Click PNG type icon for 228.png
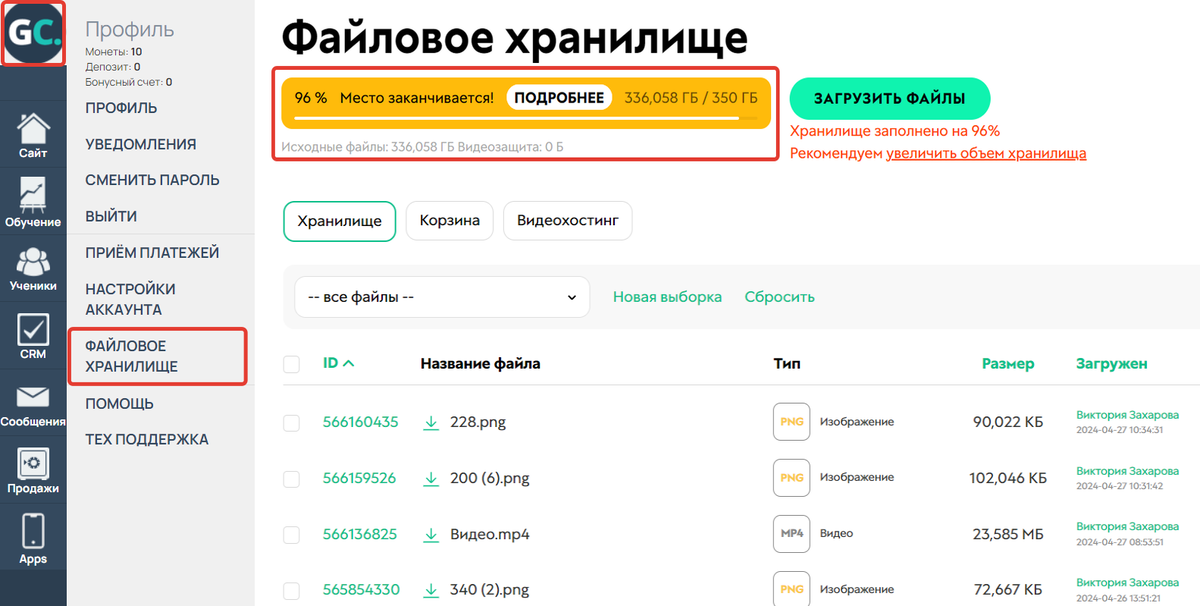Viewport: 1200px width, 606px height. 792,422
